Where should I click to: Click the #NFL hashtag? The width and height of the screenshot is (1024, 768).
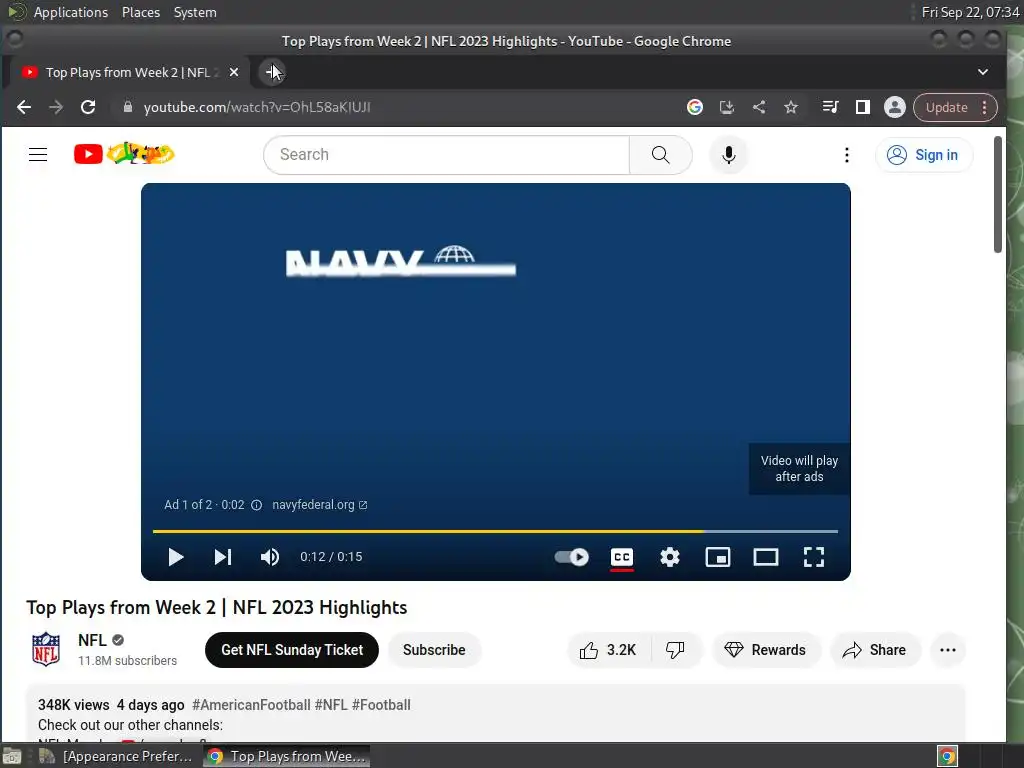[x=331, y=705]
